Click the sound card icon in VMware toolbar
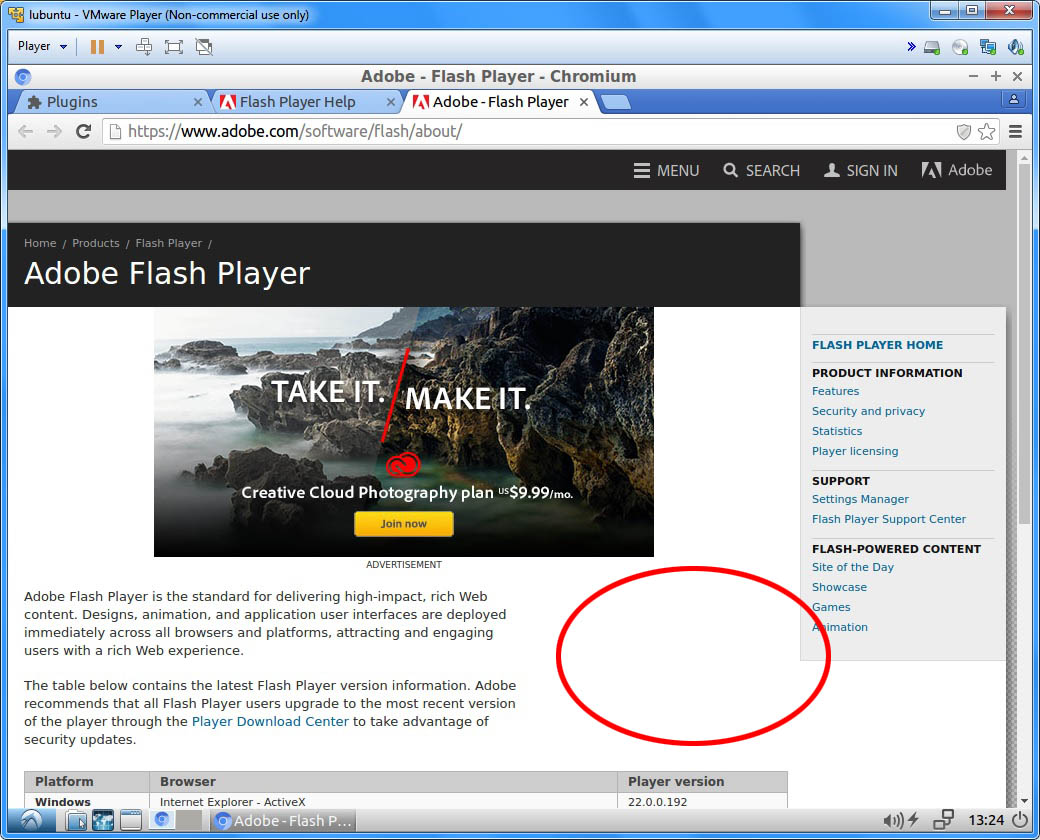The width and height of the screenshot is (1040, 840). coord(1015,47)
